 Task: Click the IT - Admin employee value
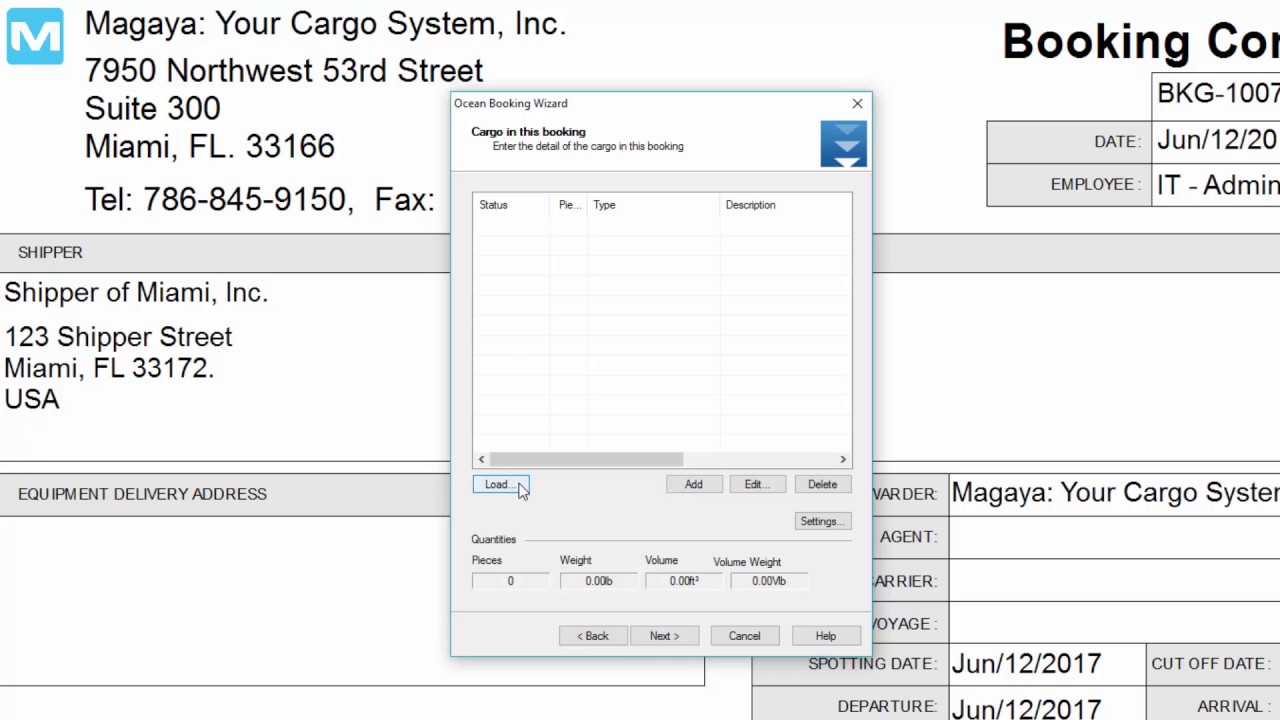click(x=1218, y=185)
